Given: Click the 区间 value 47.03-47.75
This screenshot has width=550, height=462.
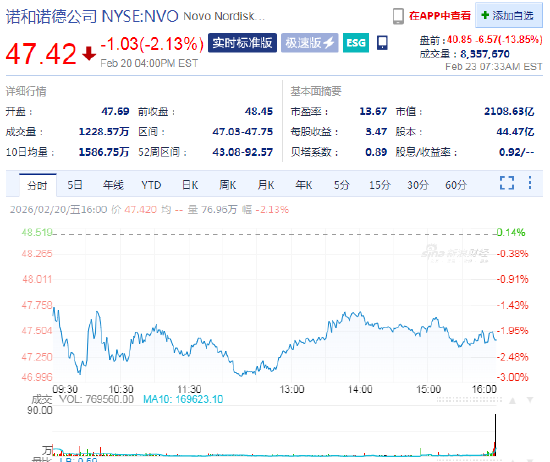Looking at the screenshot, I should click(243, 132).
